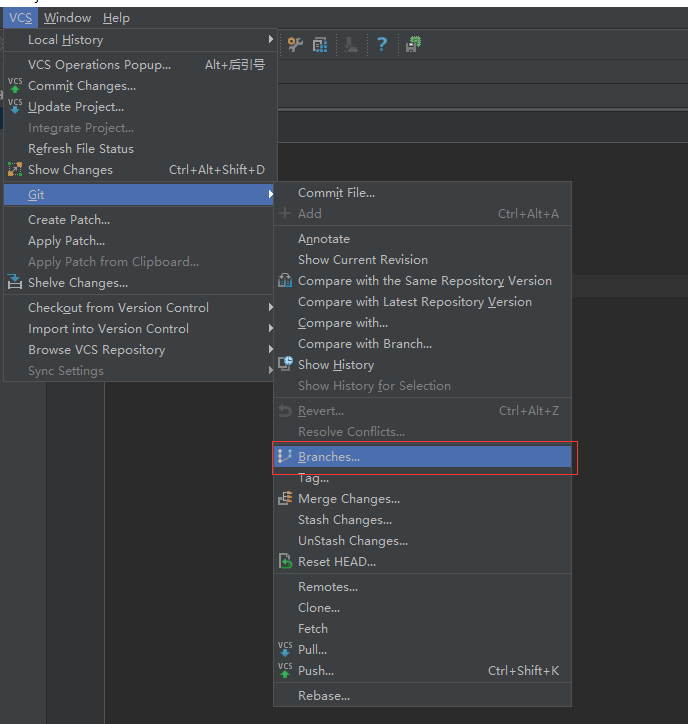Open the VCS menu
This screenshot has height=724, width=688.
tap(20, 18)
